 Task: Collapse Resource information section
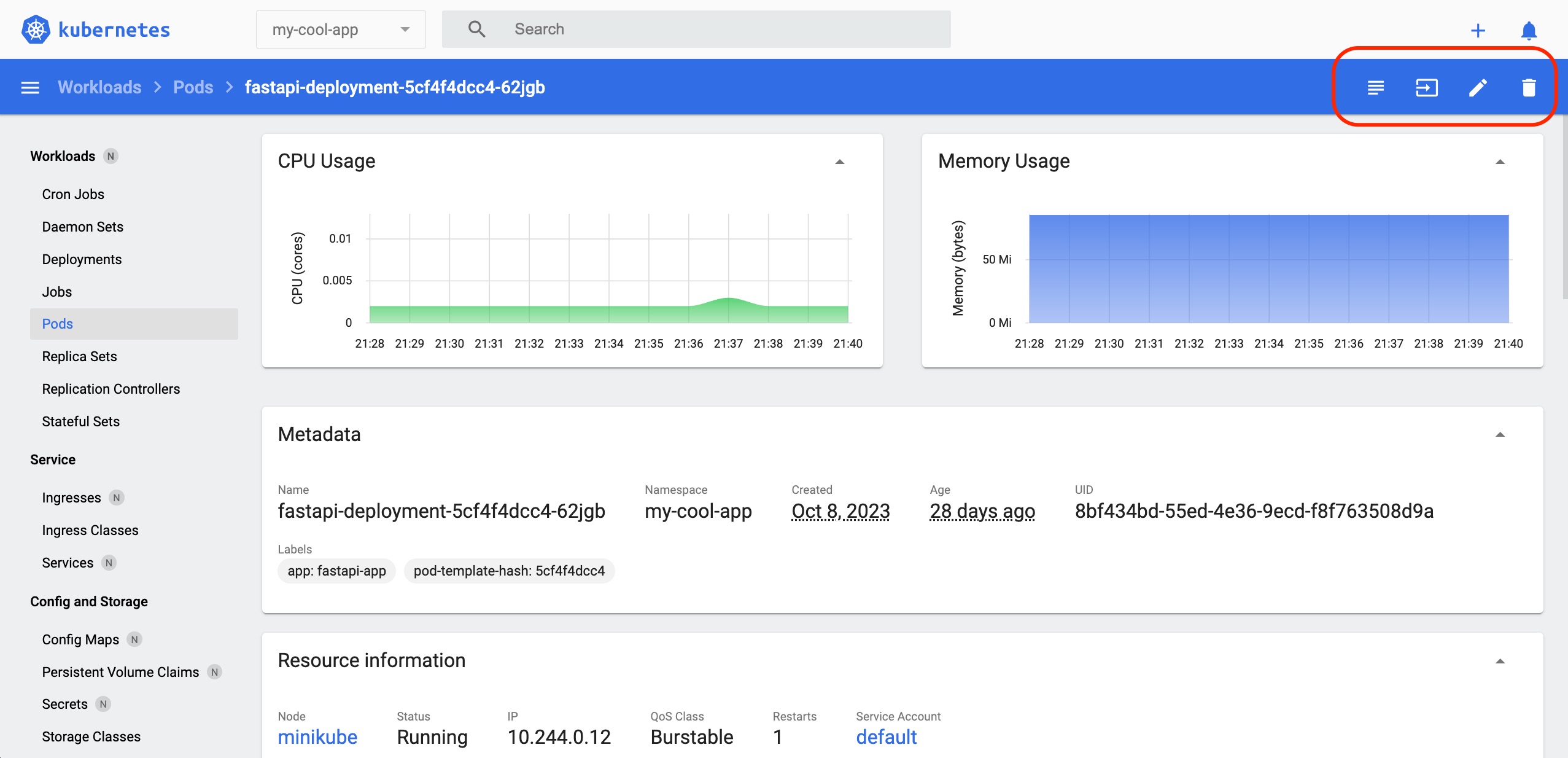tap(1500, 661)
